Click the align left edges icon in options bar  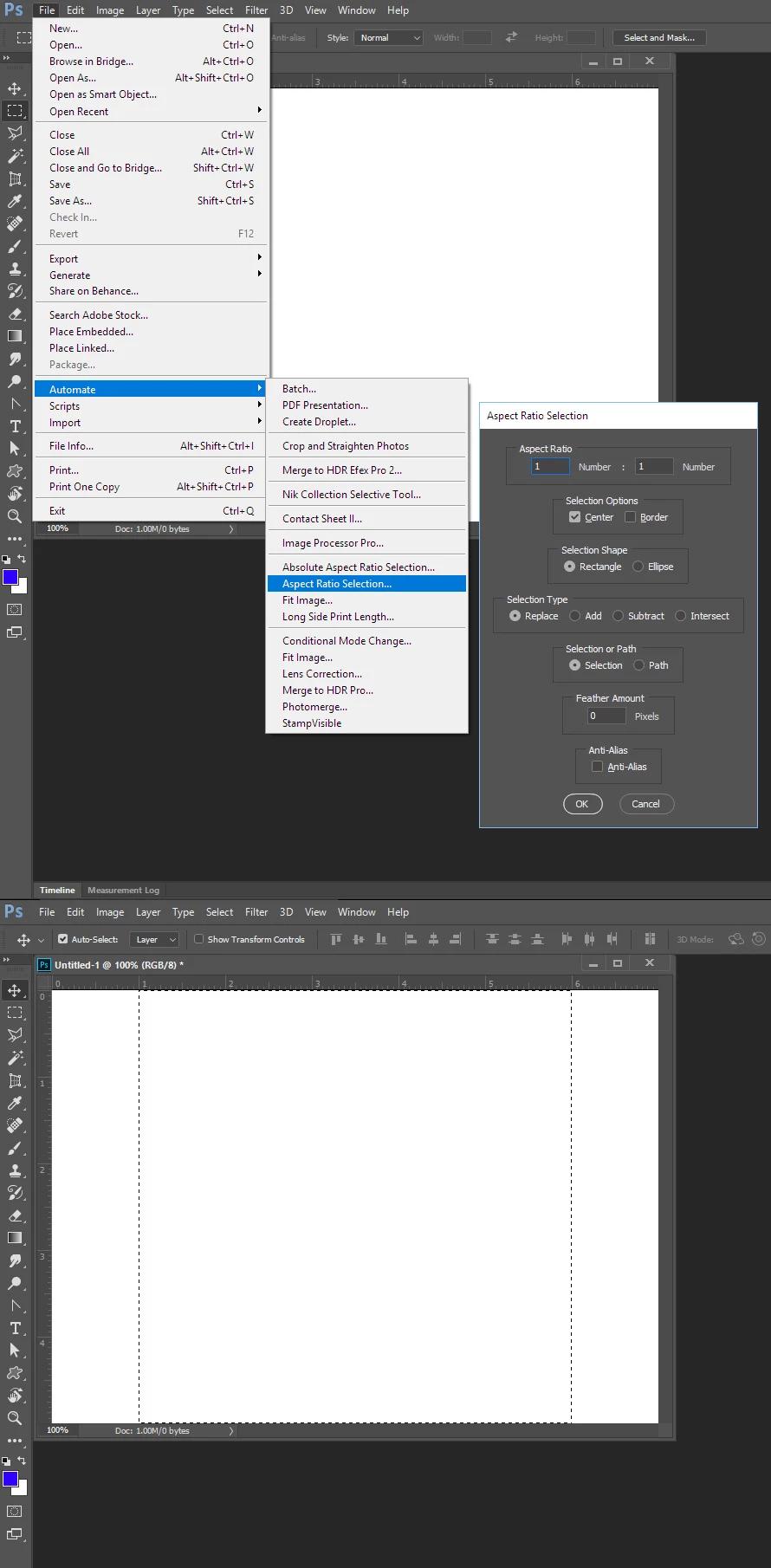(411, 939)
